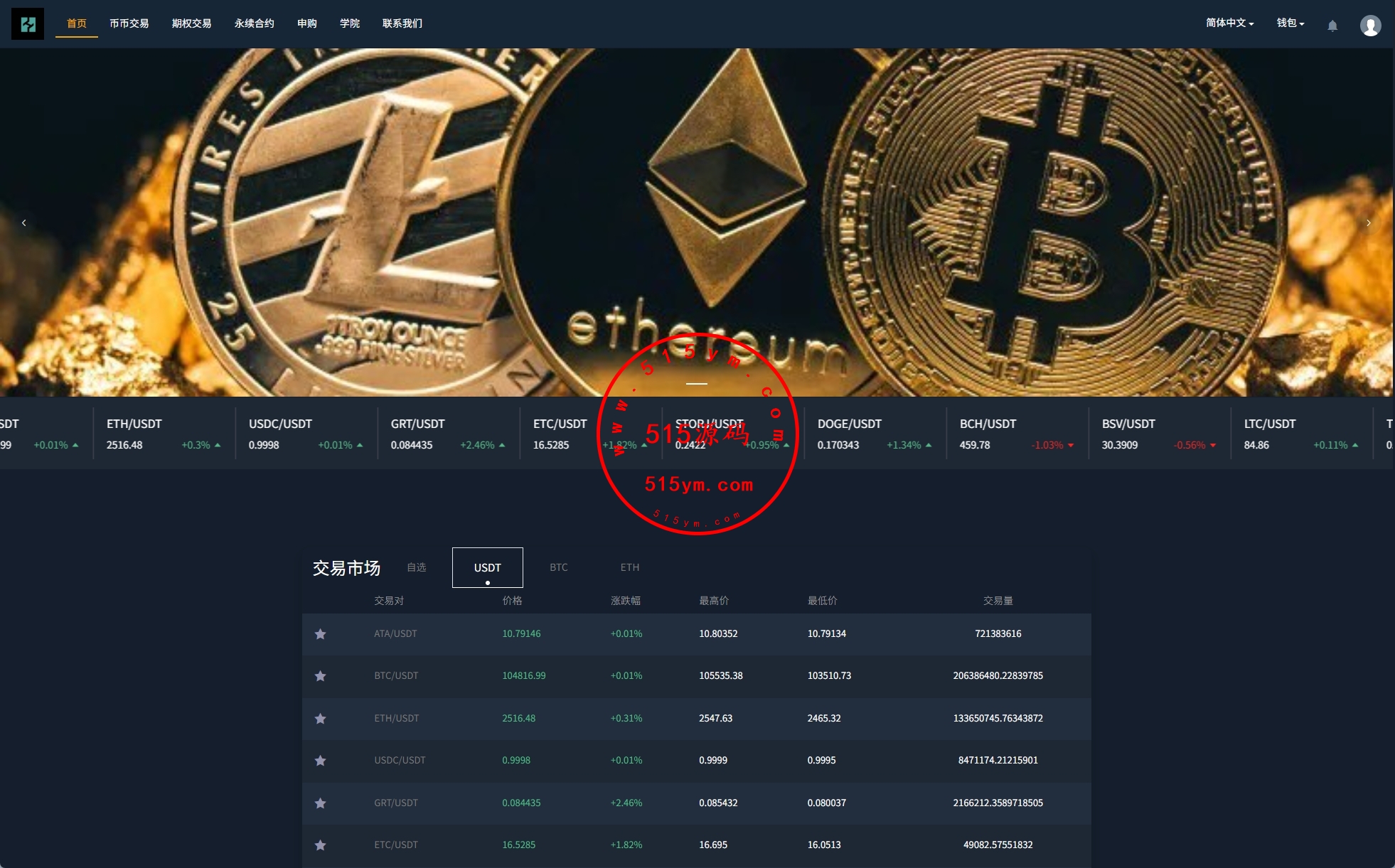Switch to the 自选 favorites tab

click(417, 567)
